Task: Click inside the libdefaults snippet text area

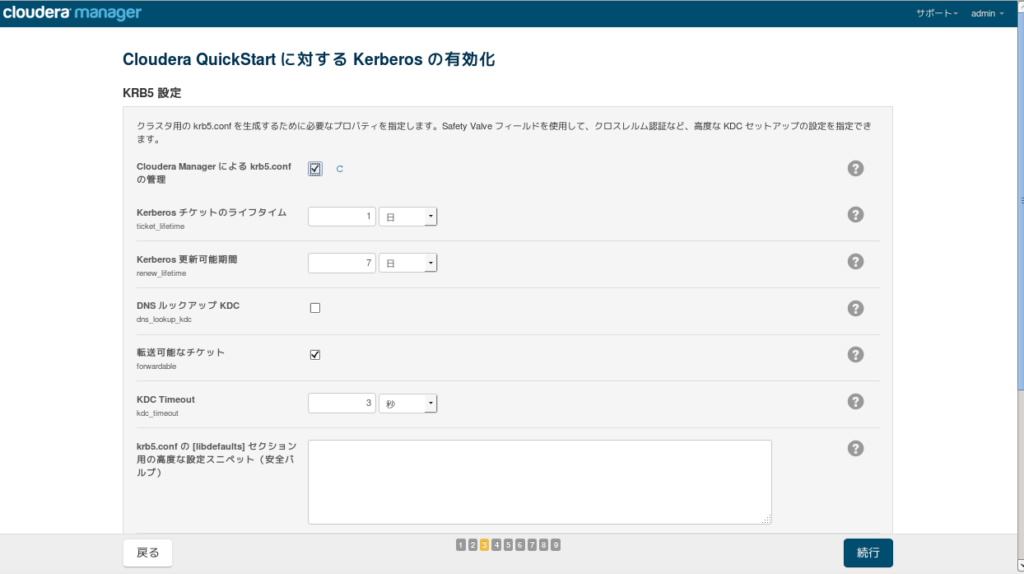Action: point(539,482)
